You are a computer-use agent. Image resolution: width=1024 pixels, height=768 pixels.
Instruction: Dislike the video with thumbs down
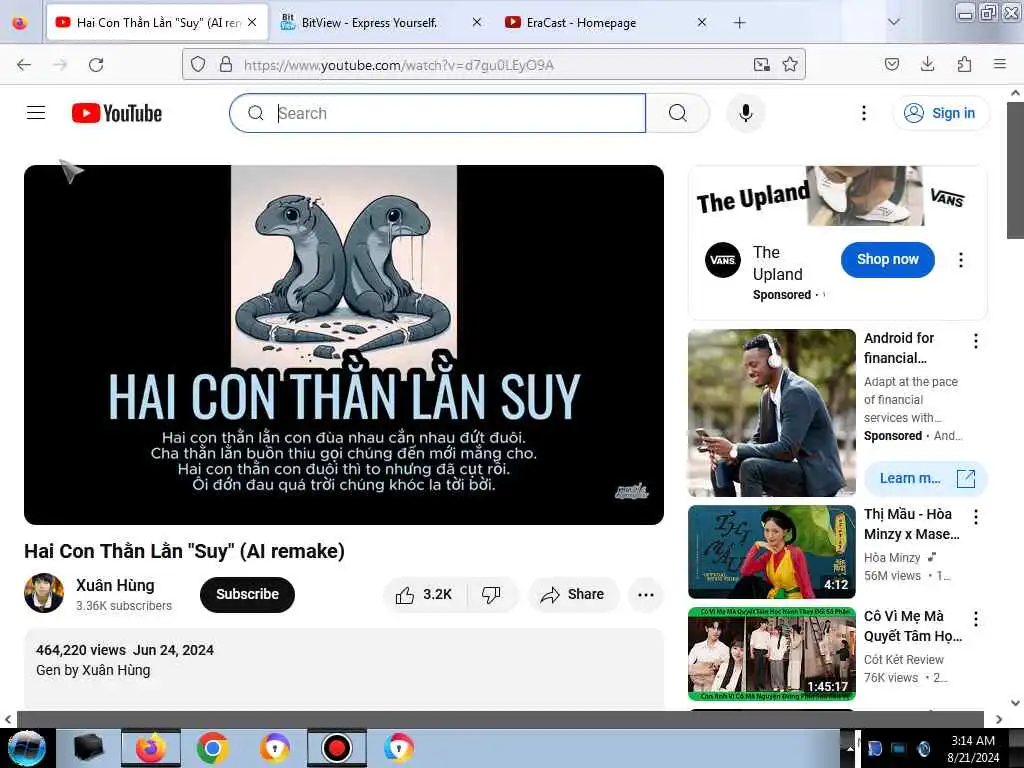[491, 594]
